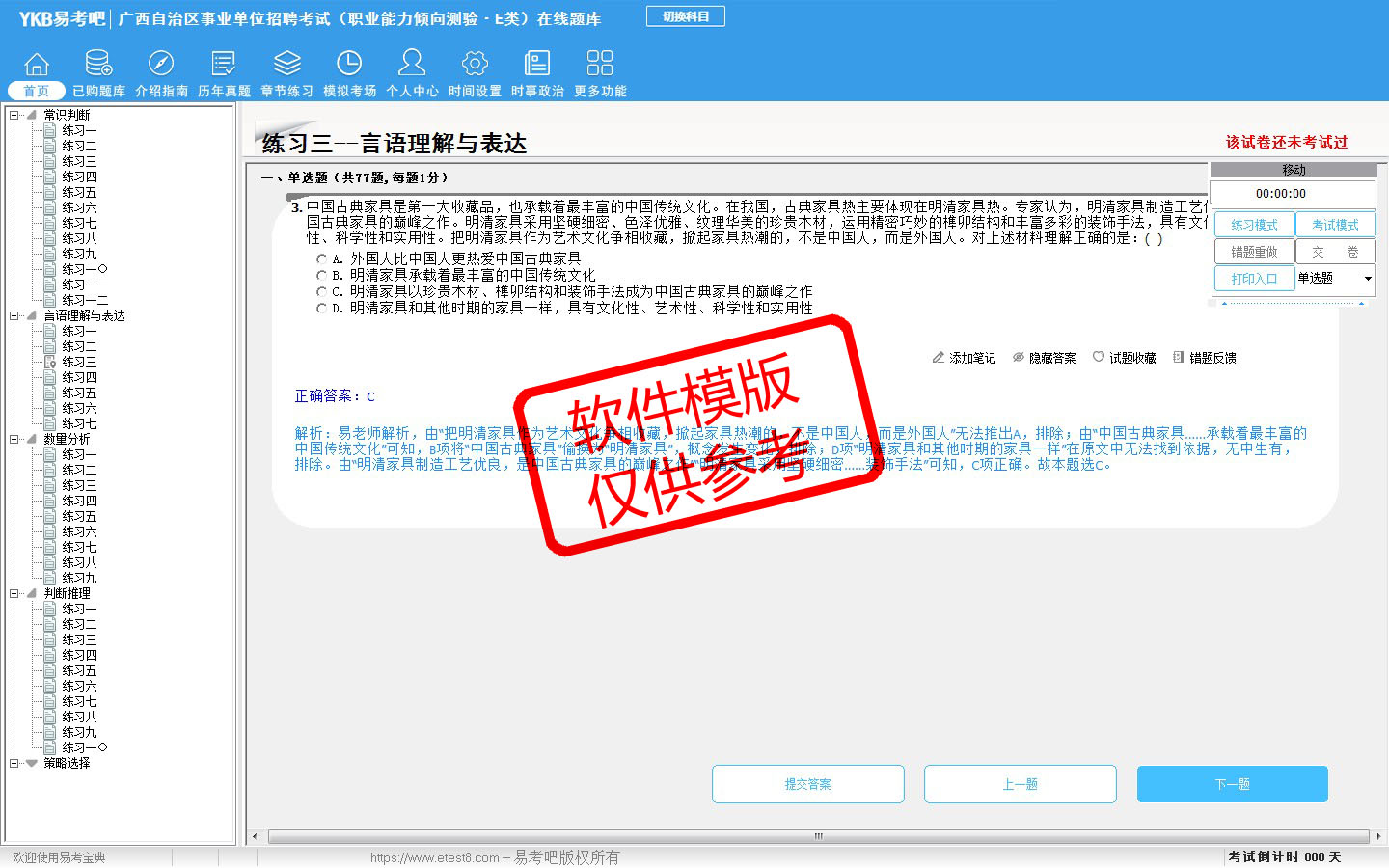This screenshot has width=1389, height=868.
Task: Click the 下一题 next question button
Action: tap(1232, 784)
